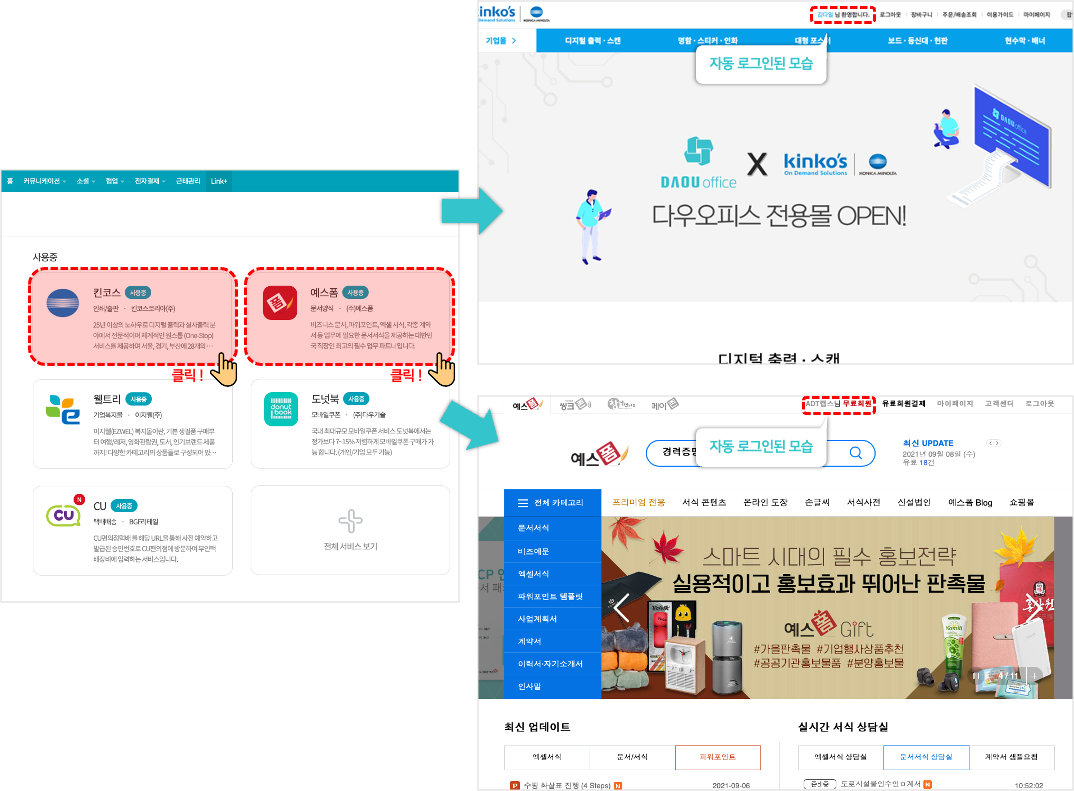Open 현수막·배너 menu on kinko's
This screenshot has height=791, width=1074.
click(x=1025, y=40)
